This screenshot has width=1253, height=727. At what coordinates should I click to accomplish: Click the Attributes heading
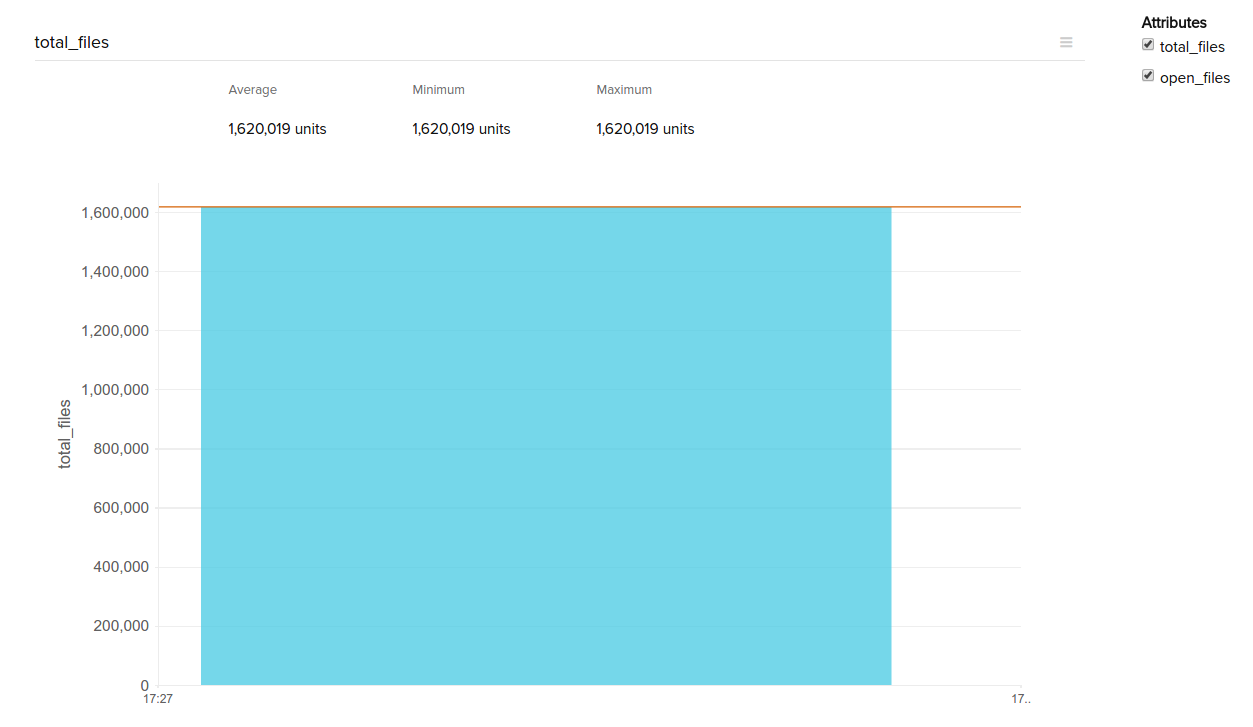coord(1174,22)
